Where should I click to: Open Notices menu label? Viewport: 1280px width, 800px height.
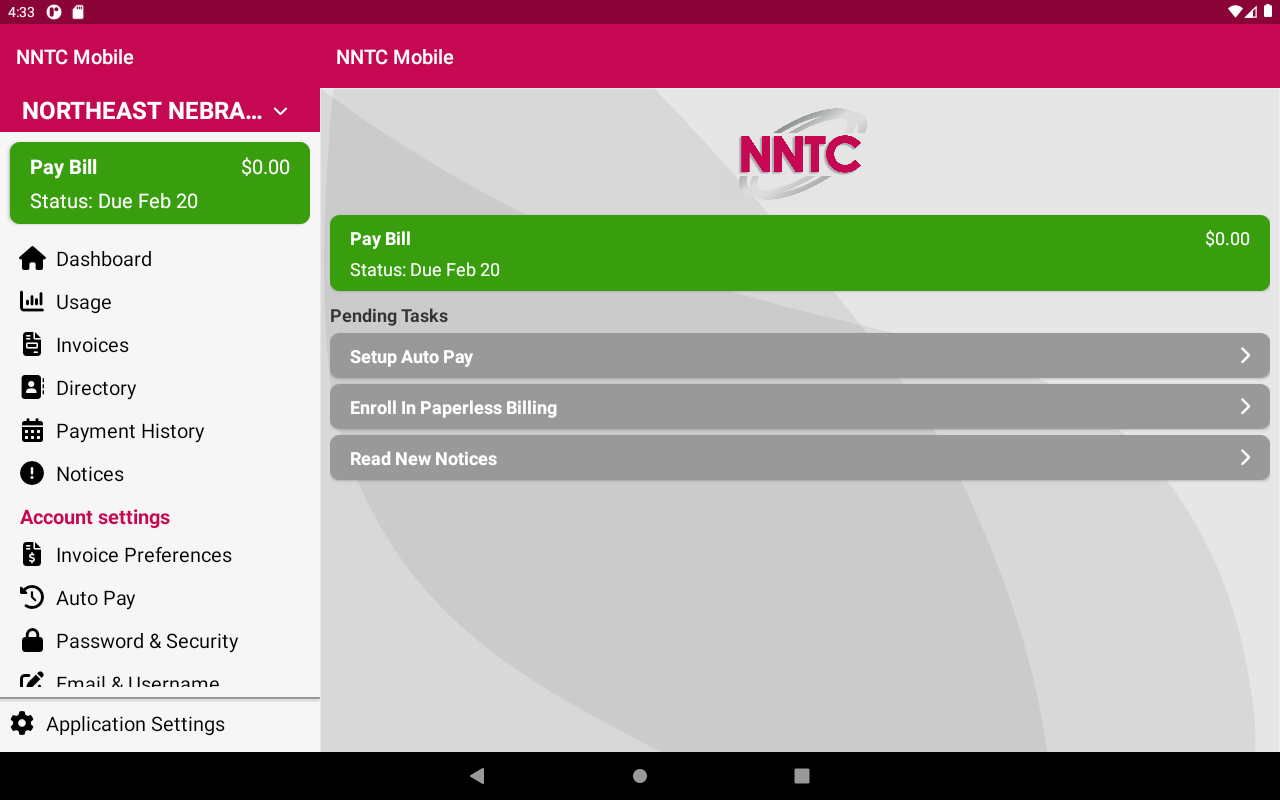click(90, 474)
